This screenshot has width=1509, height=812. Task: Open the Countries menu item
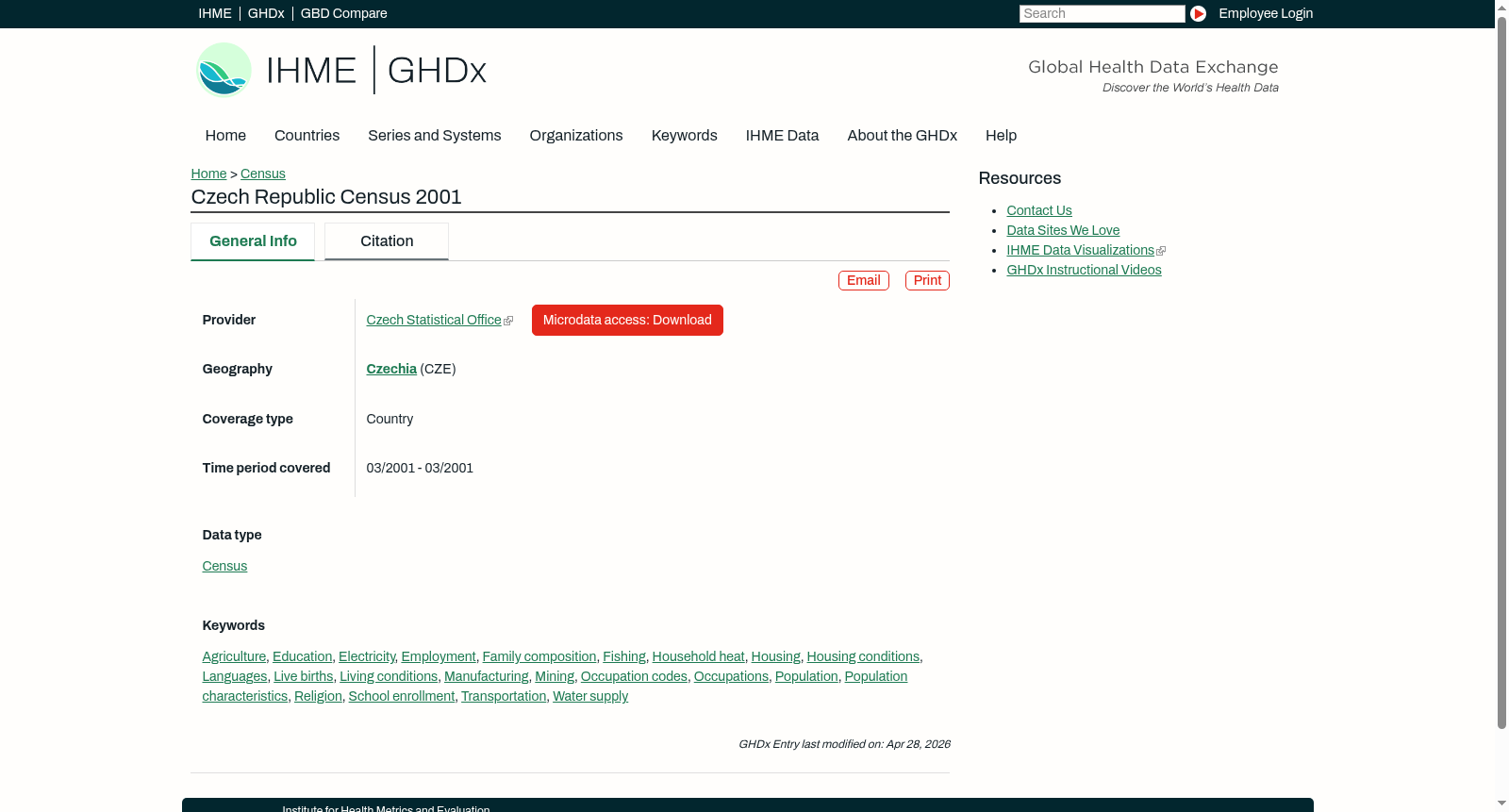[x=307, y=136]
